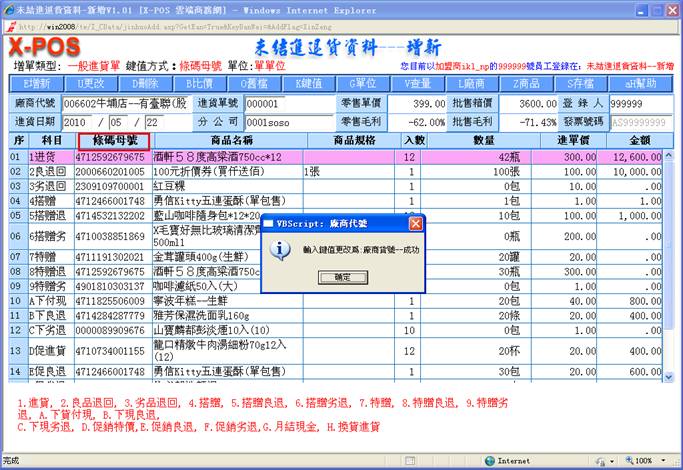Viewport: 683px width, 470px height.
Task: Click the 條碼母號 column header
Action: coord(114,141)
